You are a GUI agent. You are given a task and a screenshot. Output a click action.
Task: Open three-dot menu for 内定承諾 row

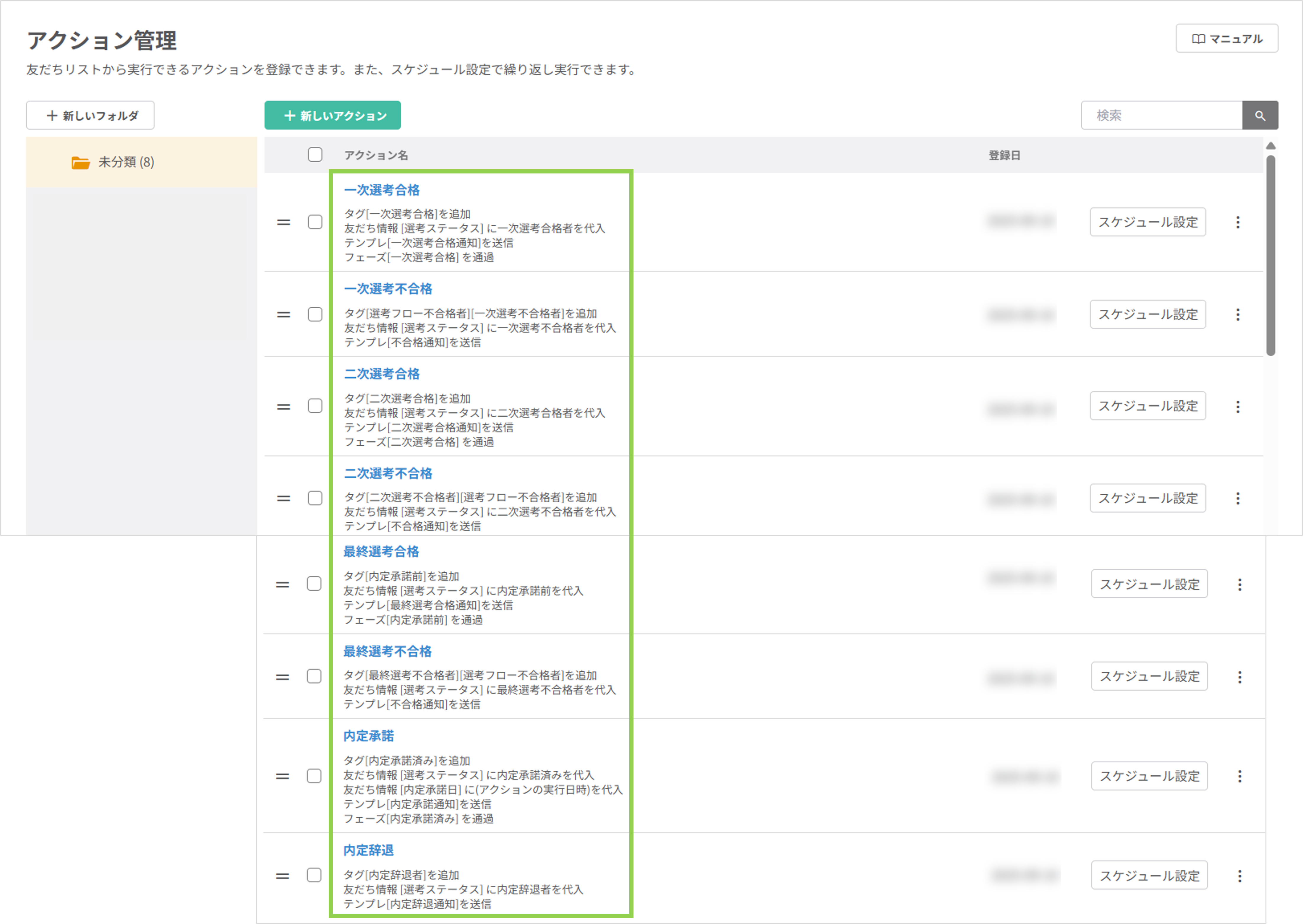[x=1239, y=776]
